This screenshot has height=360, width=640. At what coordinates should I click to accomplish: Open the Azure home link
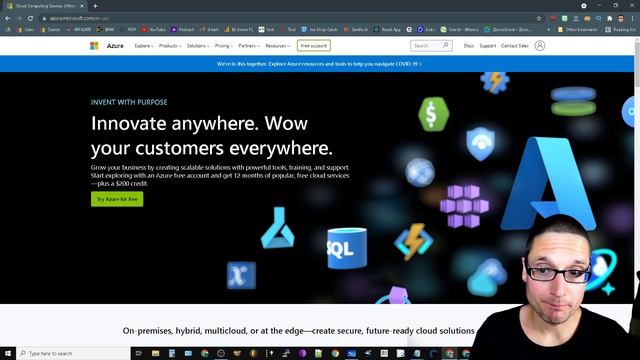click(x=115, y=46)
